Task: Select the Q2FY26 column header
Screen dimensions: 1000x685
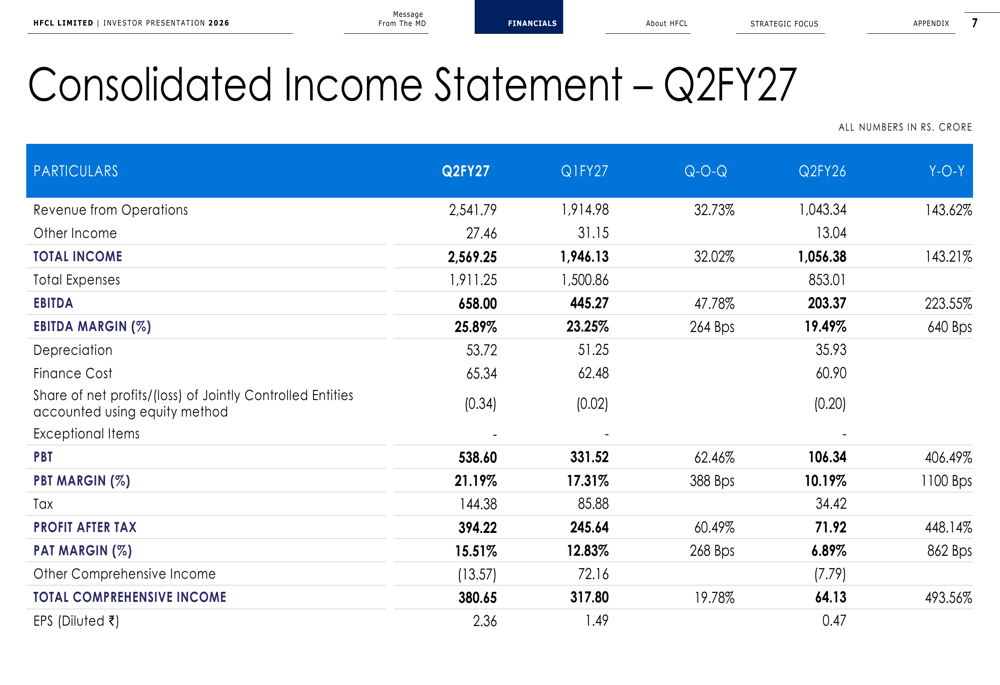Action: (822, 171)
